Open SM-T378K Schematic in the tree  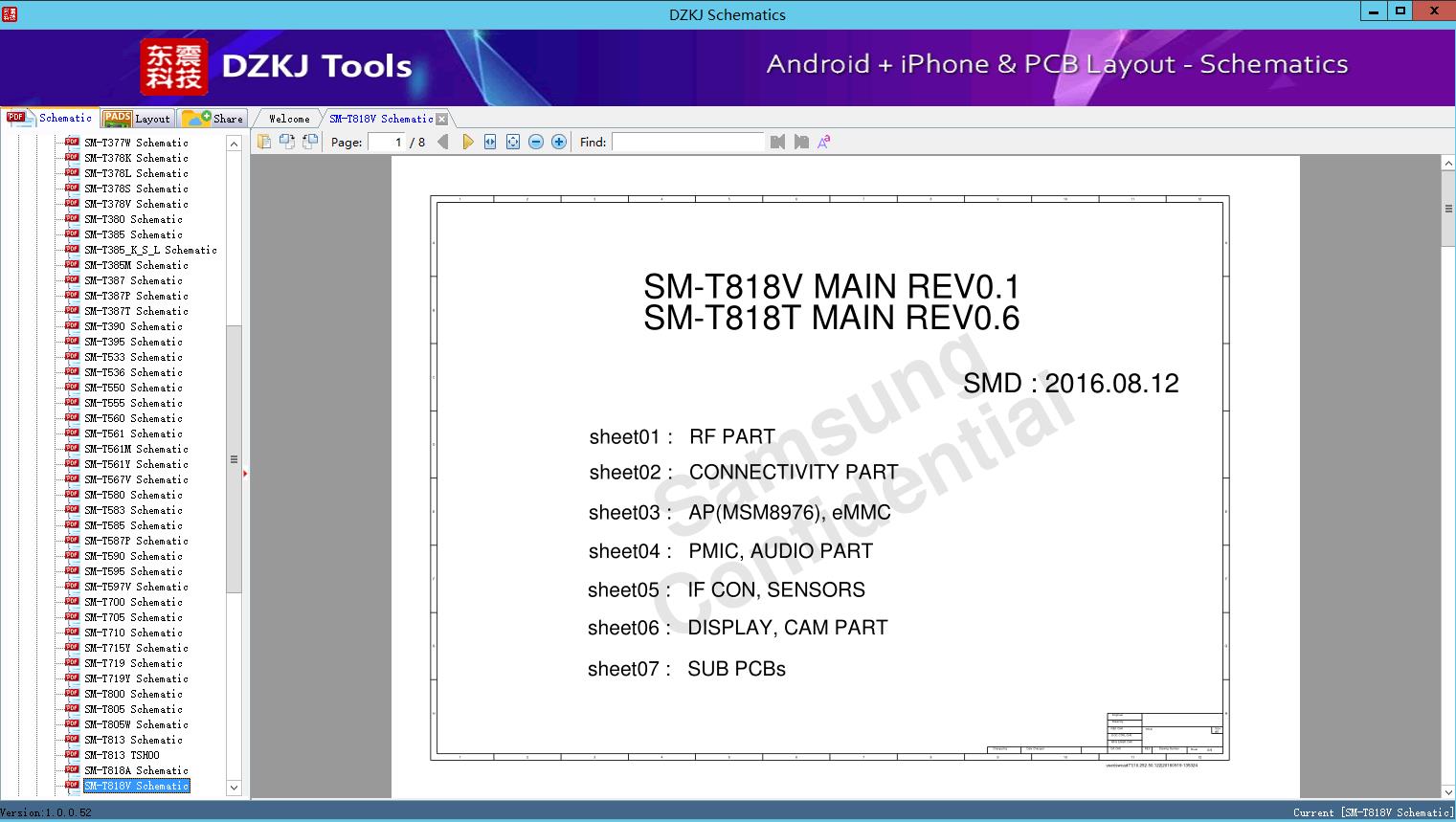pos(136,158)
